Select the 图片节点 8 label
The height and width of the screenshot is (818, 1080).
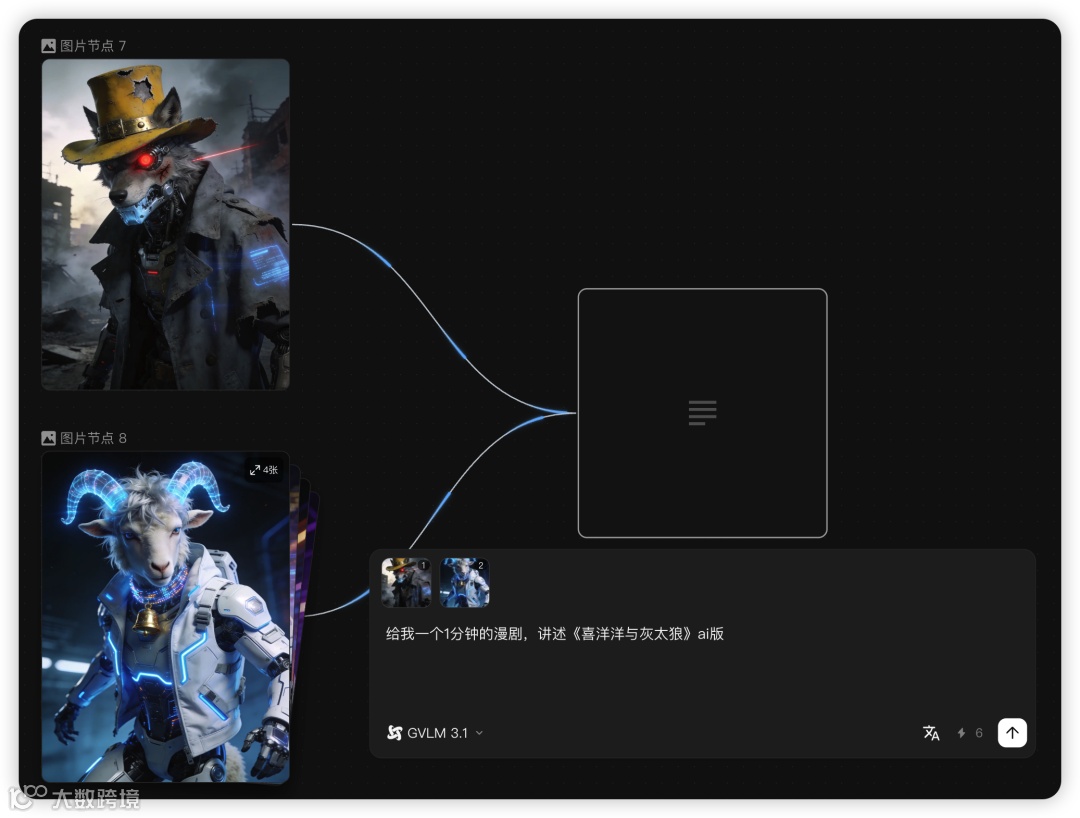[93, 438]
